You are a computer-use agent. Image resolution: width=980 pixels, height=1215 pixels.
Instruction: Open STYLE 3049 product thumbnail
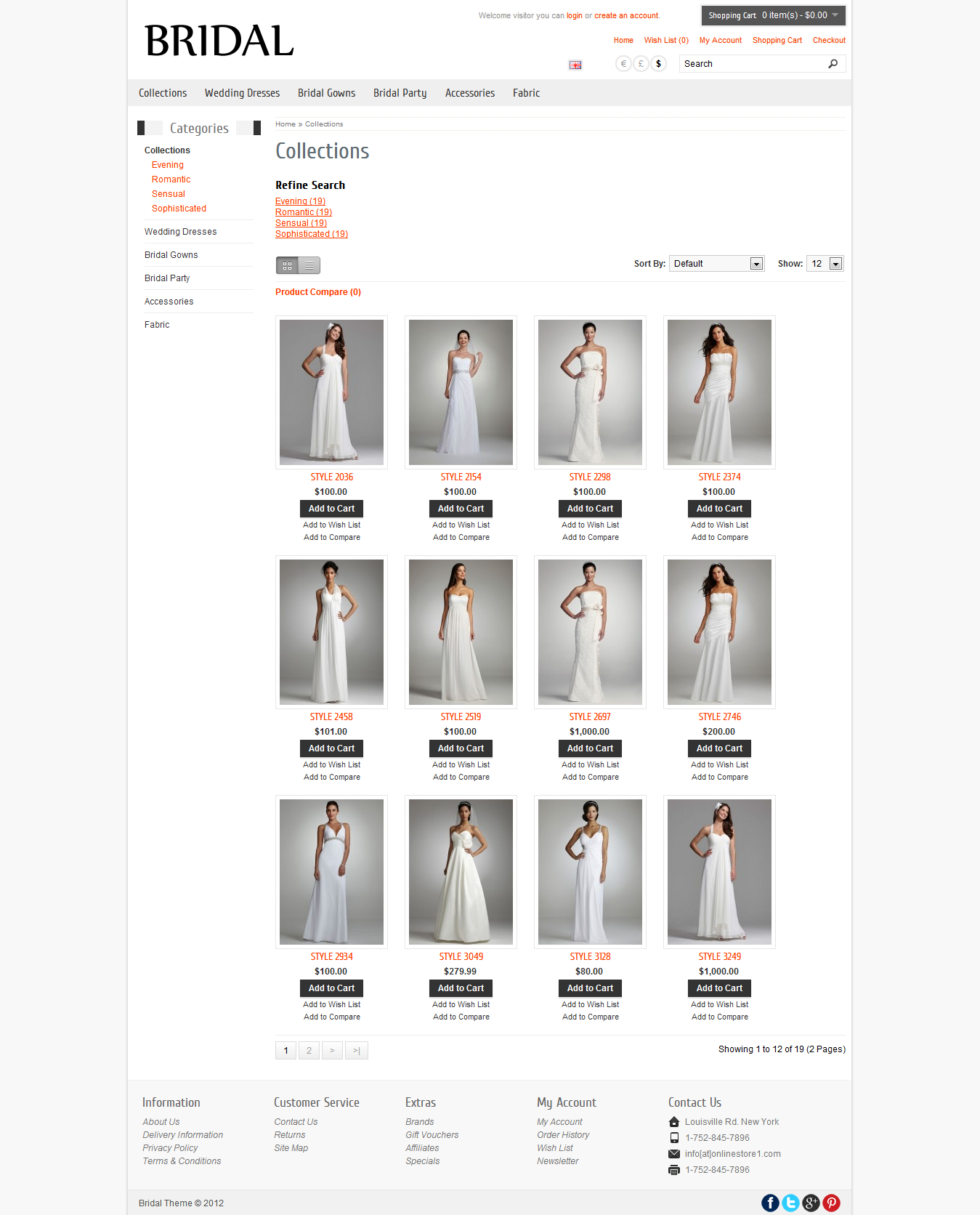click(x=461, y=872)
